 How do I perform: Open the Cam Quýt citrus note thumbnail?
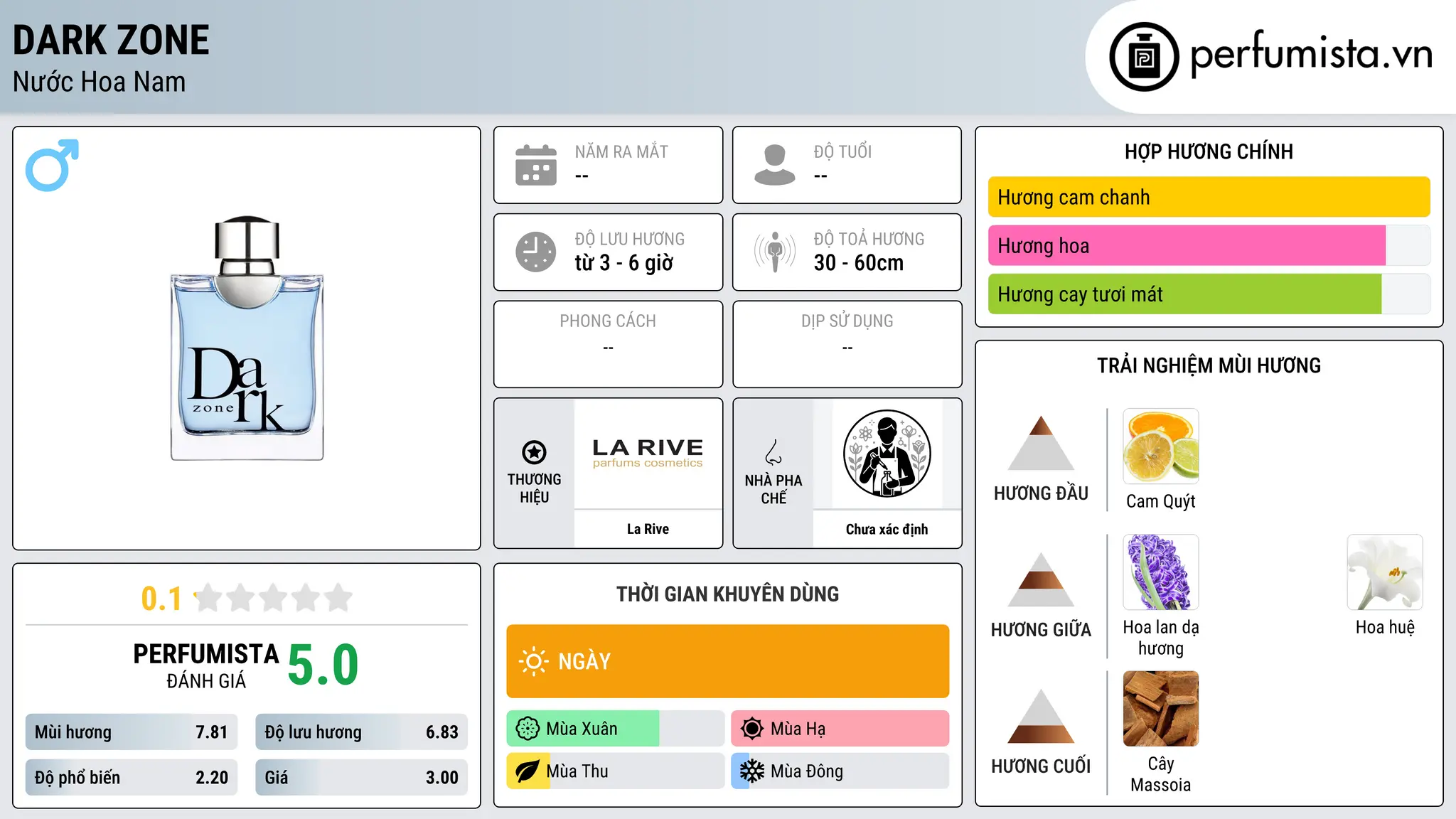pos(1161,446)
